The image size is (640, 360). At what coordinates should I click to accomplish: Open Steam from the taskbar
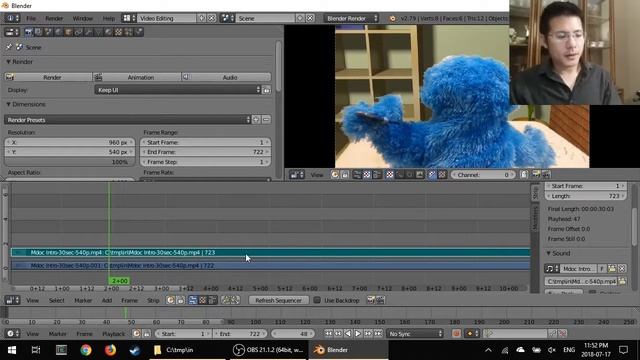pyautogui.click(x=135, y=350)
